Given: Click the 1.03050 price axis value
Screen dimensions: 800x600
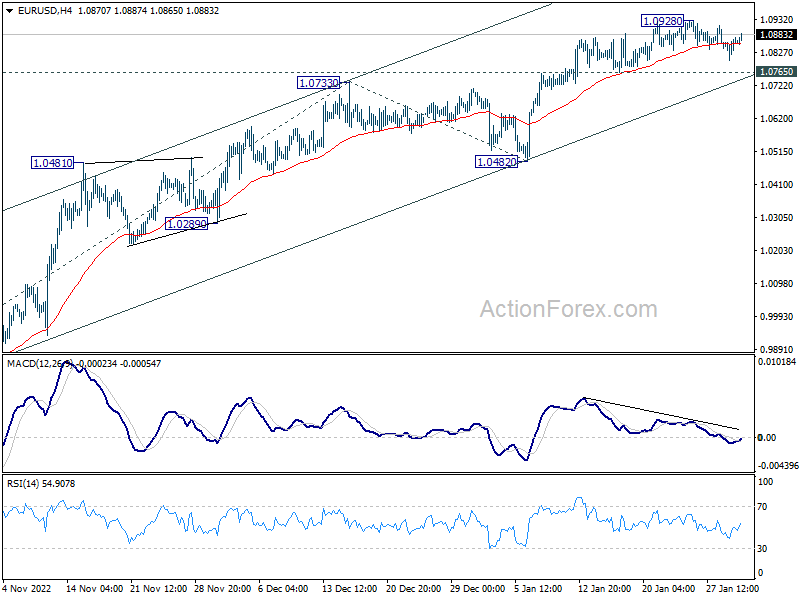Looking at the screenshot, I should coord(777,218).
